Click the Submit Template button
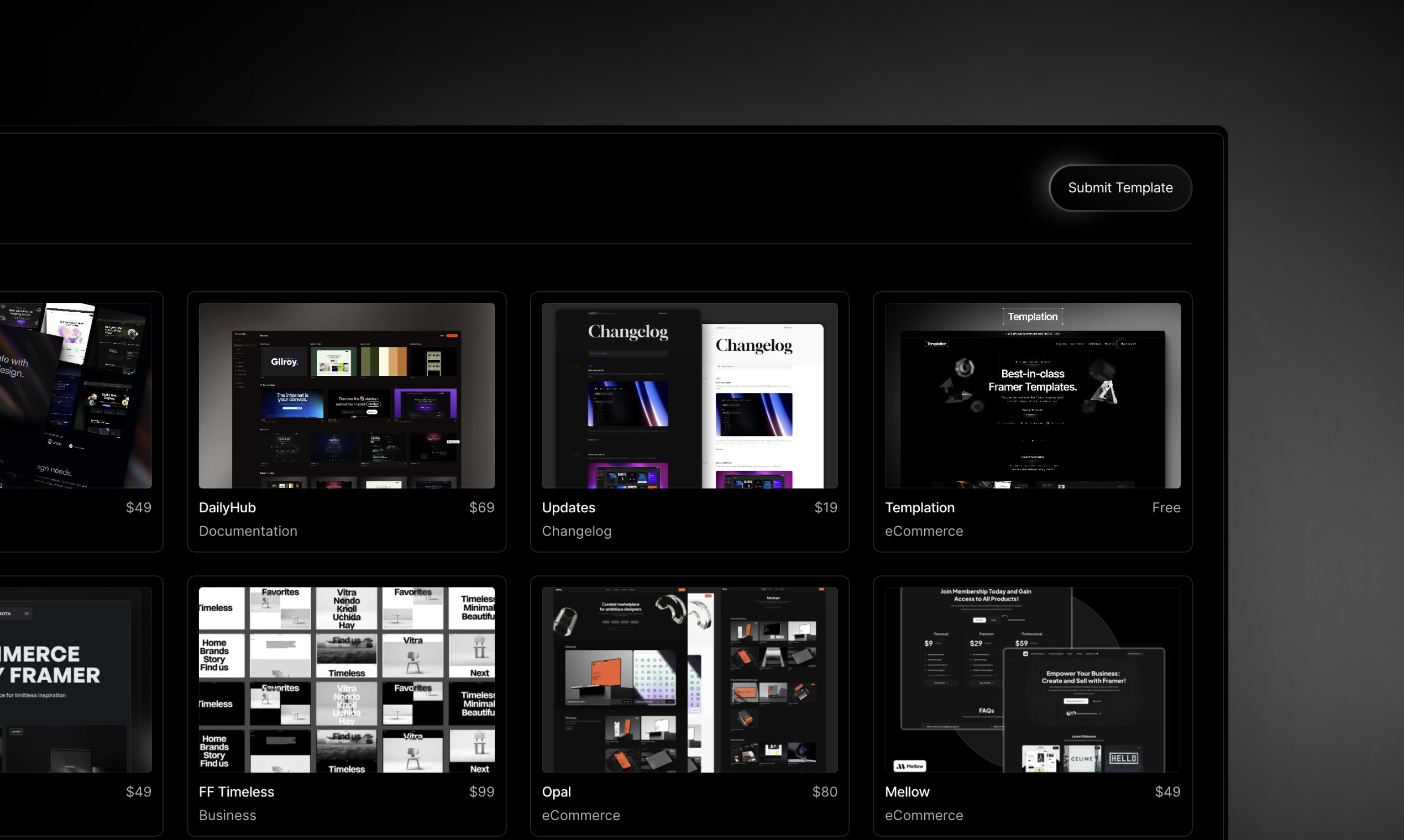Screen dimensions: 1404x840 click(1120, 188)
